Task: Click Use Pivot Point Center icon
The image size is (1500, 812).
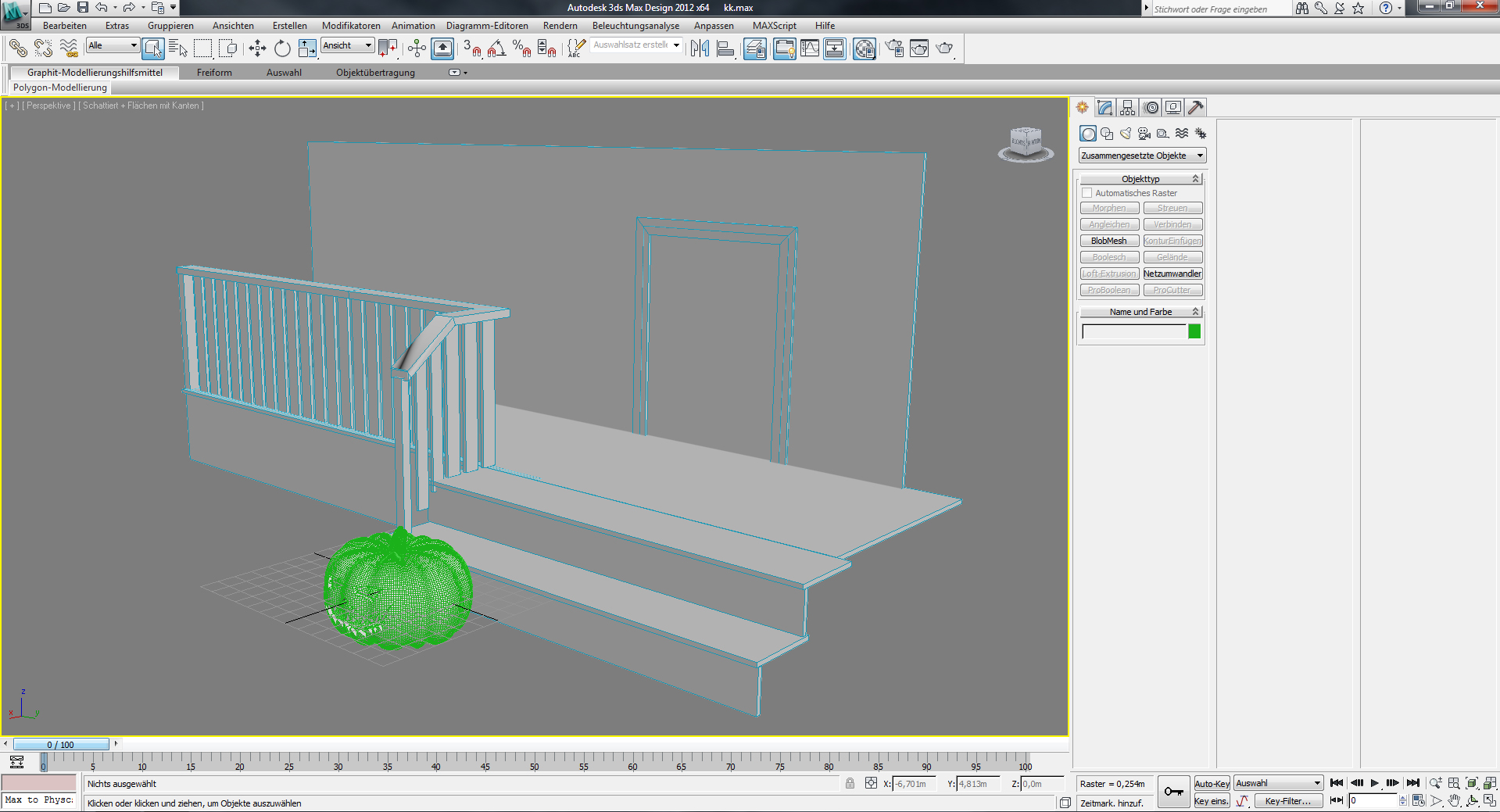Action: click(x=388, y=48)
